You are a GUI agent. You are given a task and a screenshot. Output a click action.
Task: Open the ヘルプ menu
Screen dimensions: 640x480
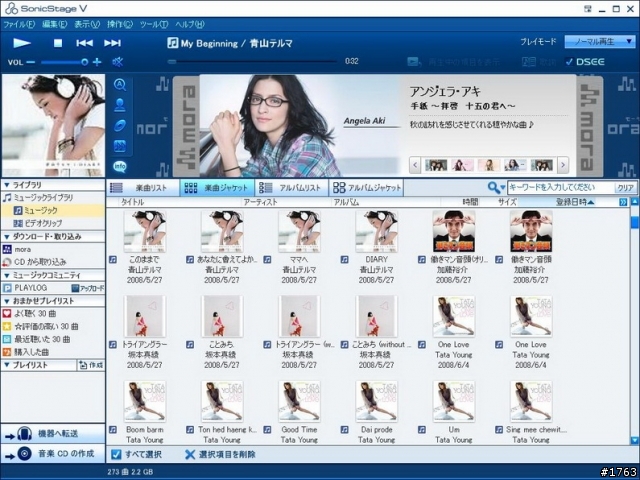[x=190, y=24]
